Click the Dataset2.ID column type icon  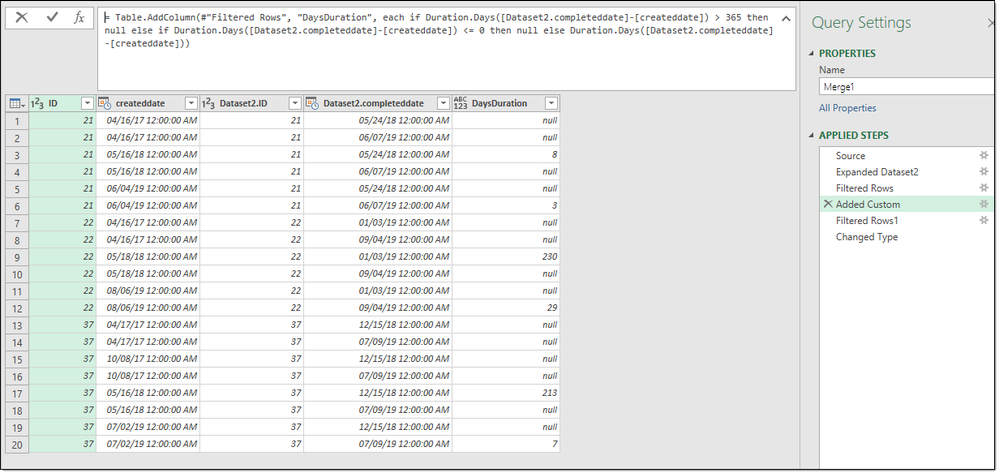[208, 103]
